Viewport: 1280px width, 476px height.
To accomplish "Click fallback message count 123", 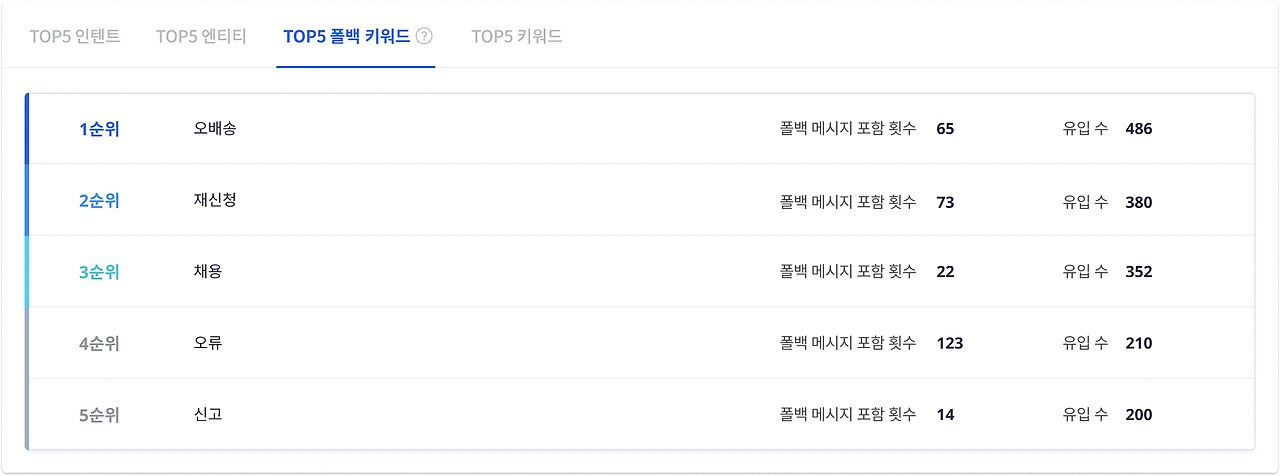I will 949,344.
